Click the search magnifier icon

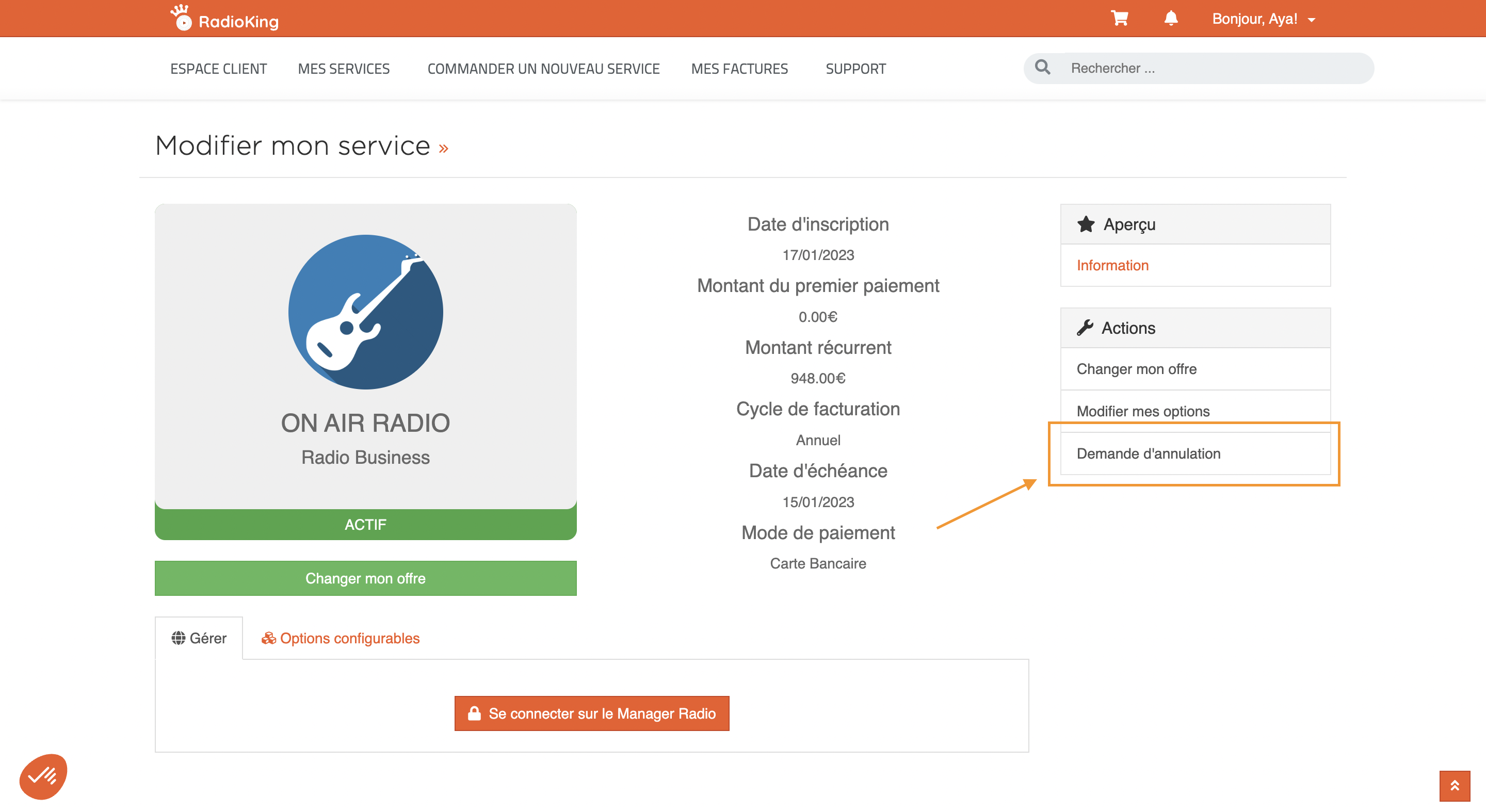click(x=1042, y=68)
